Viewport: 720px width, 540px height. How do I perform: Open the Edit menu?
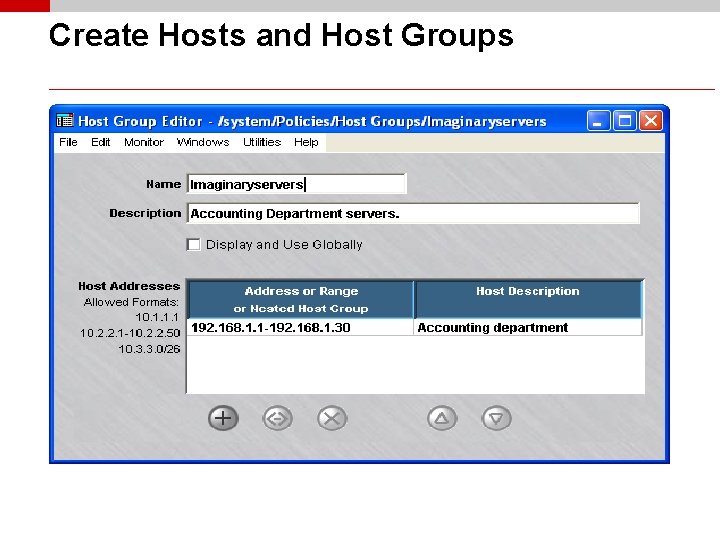point(101,142)
